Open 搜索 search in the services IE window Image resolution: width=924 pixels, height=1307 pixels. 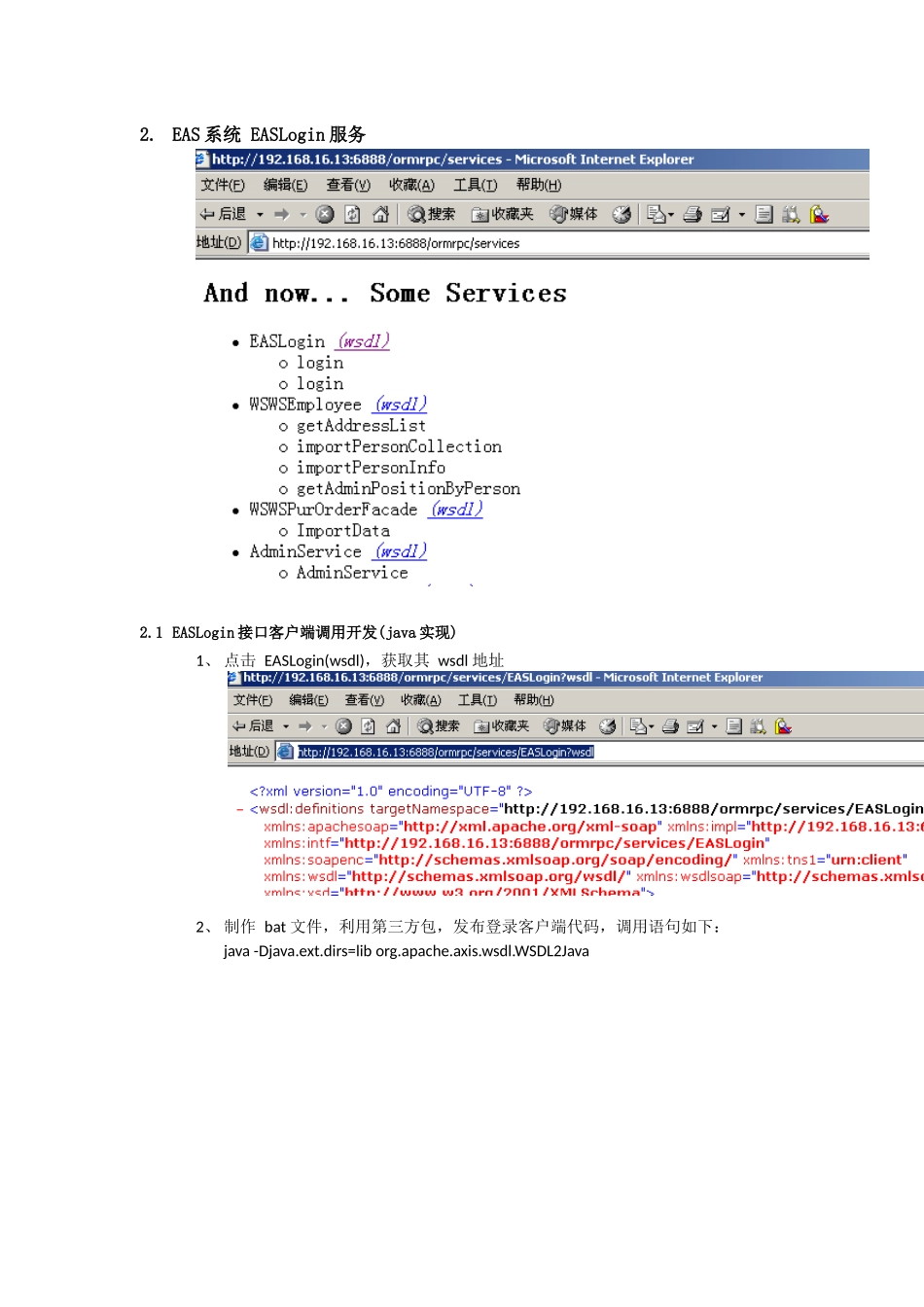[432, 214]
